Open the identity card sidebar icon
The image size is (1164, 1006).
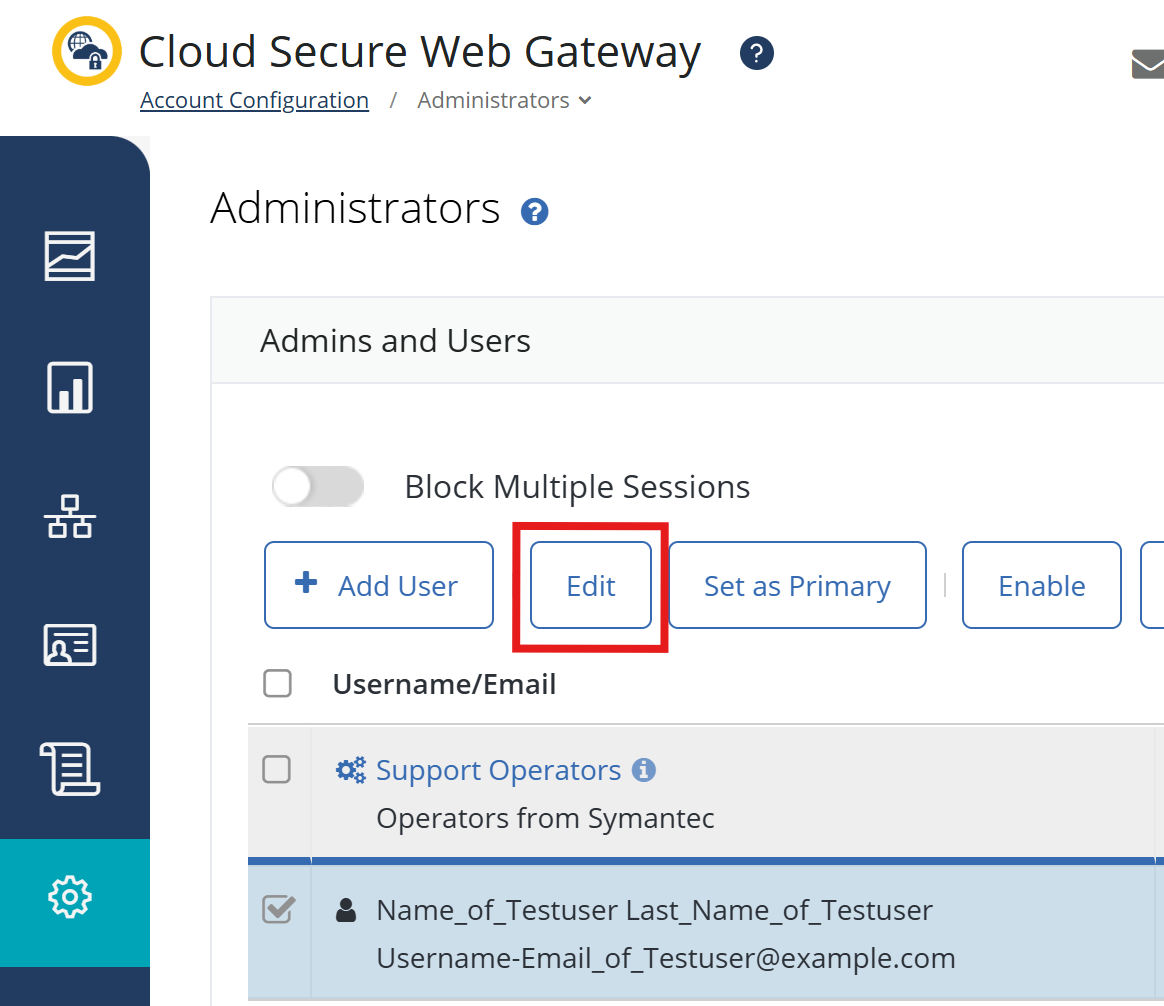click(70, 645)
